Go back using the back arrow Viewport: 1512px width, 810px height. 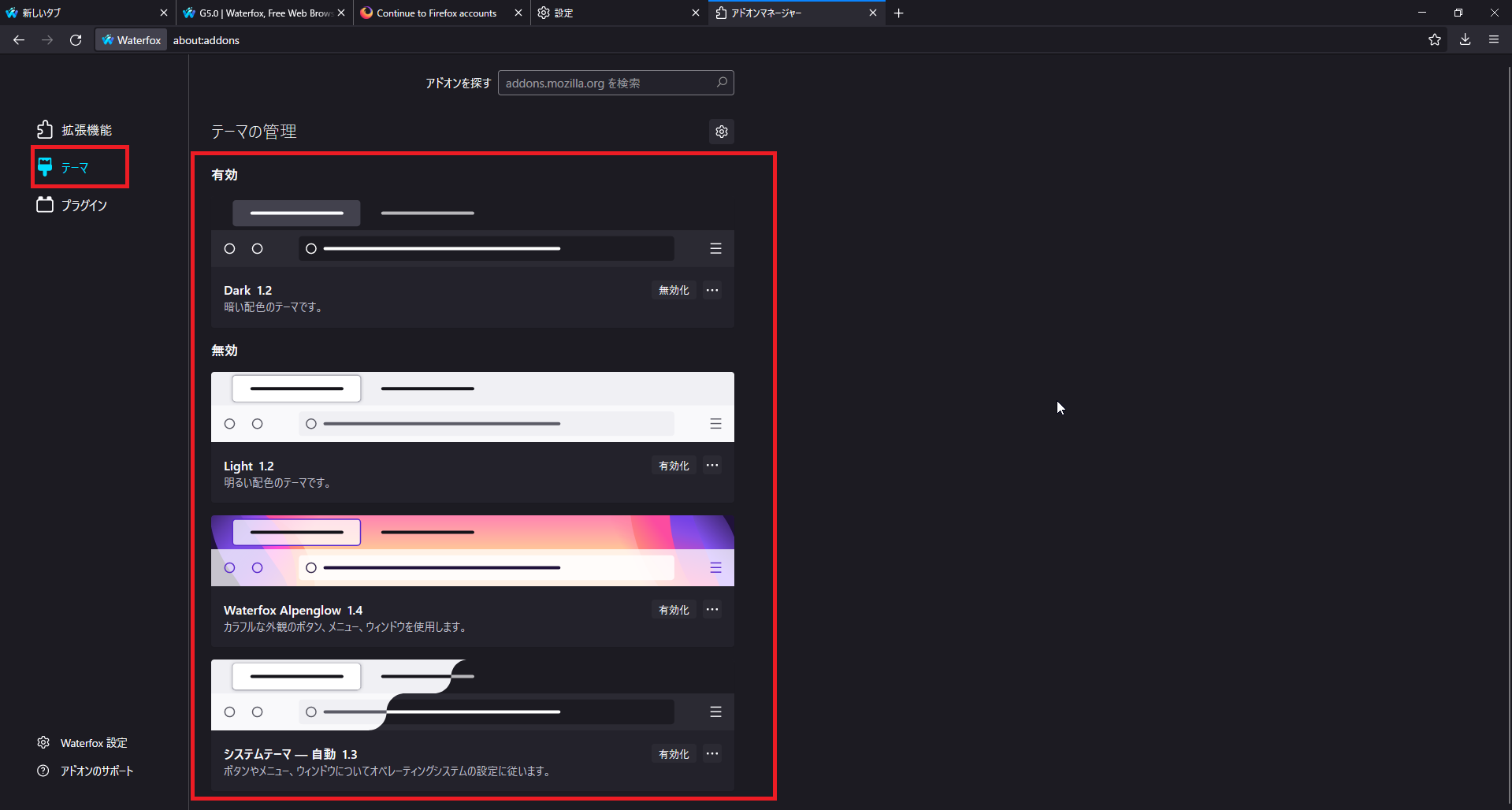pos(19,40)
